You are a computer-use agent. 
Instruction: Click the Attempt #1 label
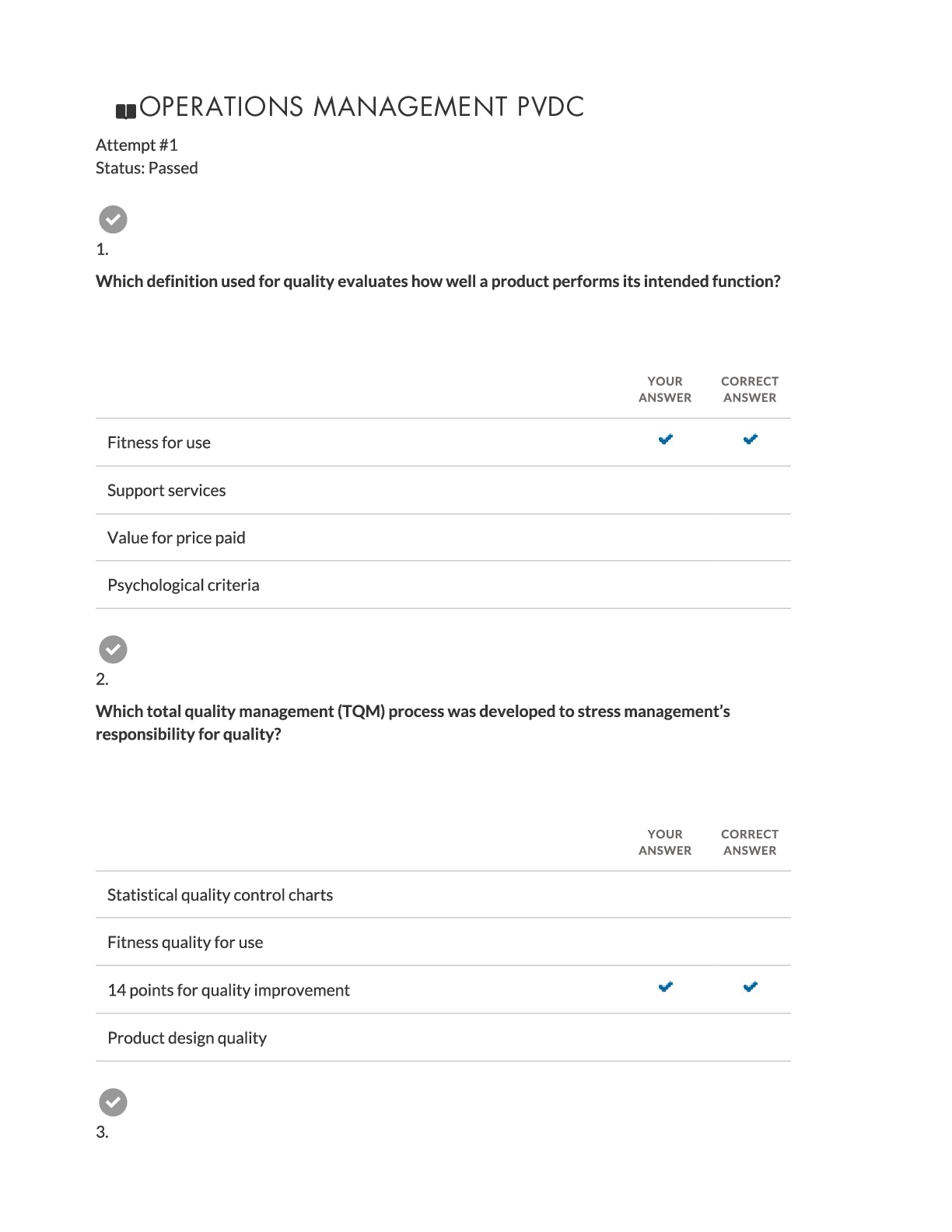[137, 145]
